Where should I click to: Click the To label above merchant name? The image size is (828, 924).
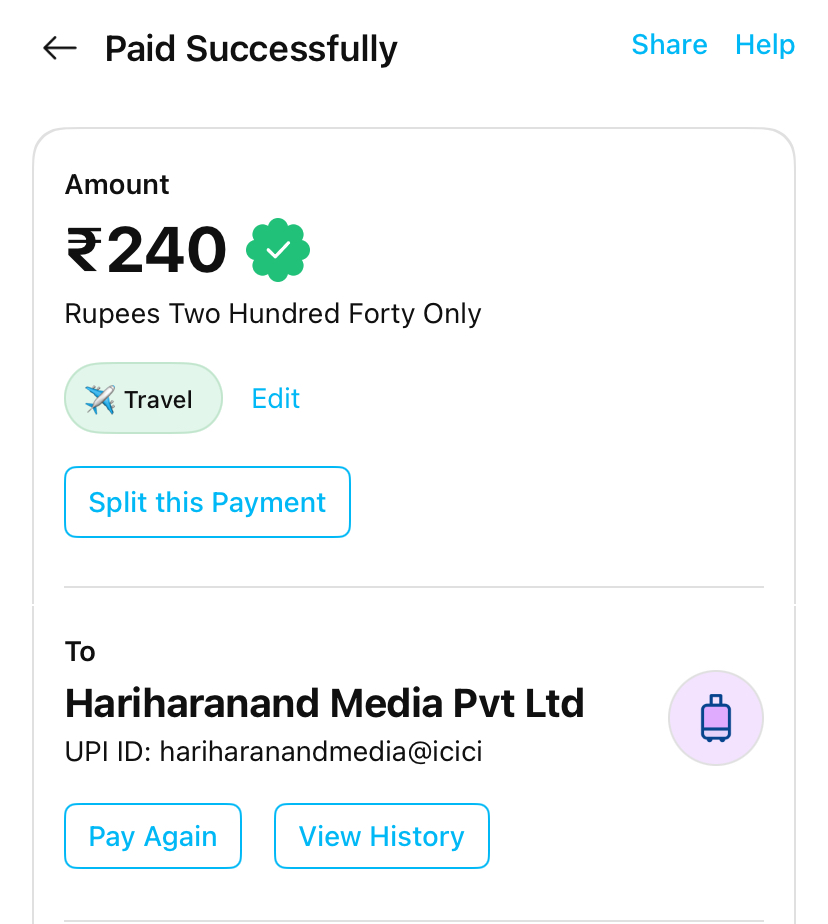coord(80,652)
